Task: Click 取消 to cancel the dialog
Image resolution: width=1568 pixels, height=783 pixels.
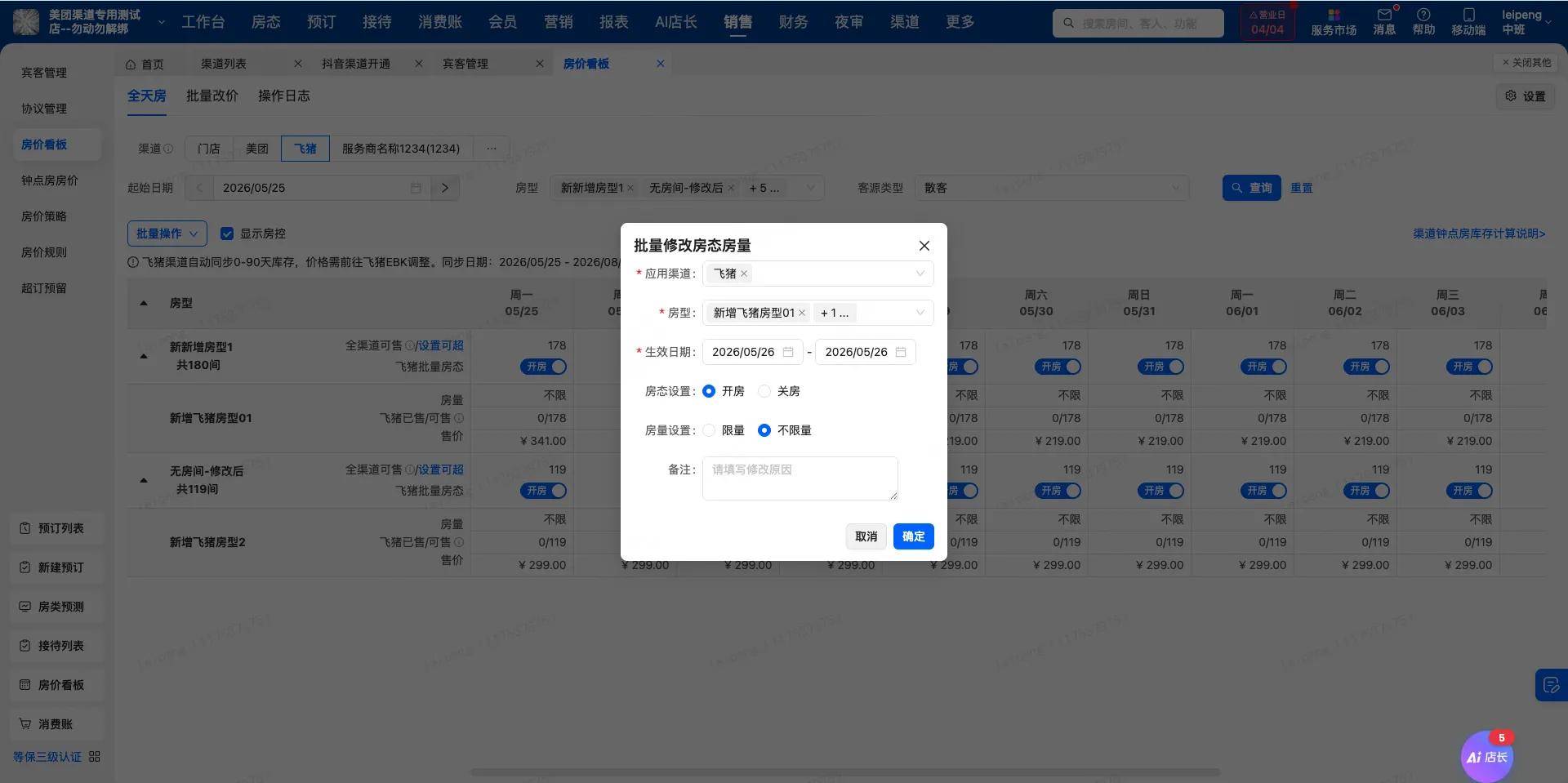Action: 866,536
